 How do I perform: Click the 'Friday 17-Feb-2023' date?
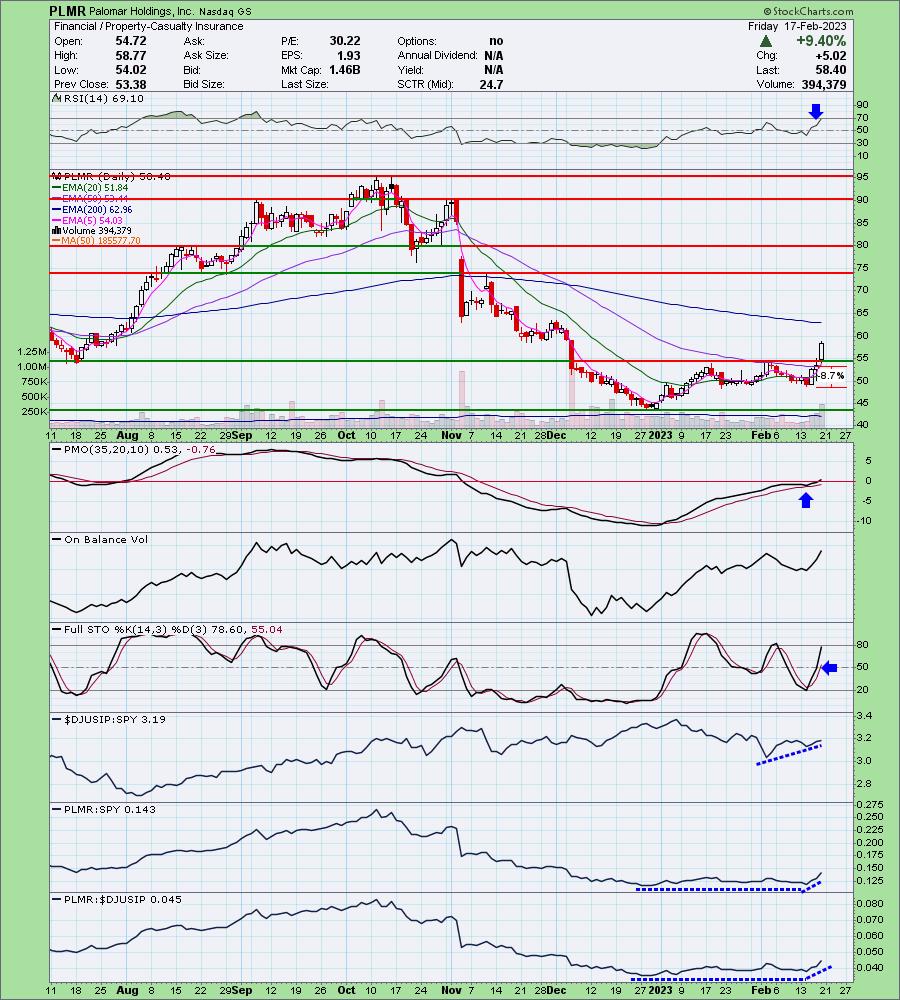coord(797,26)
